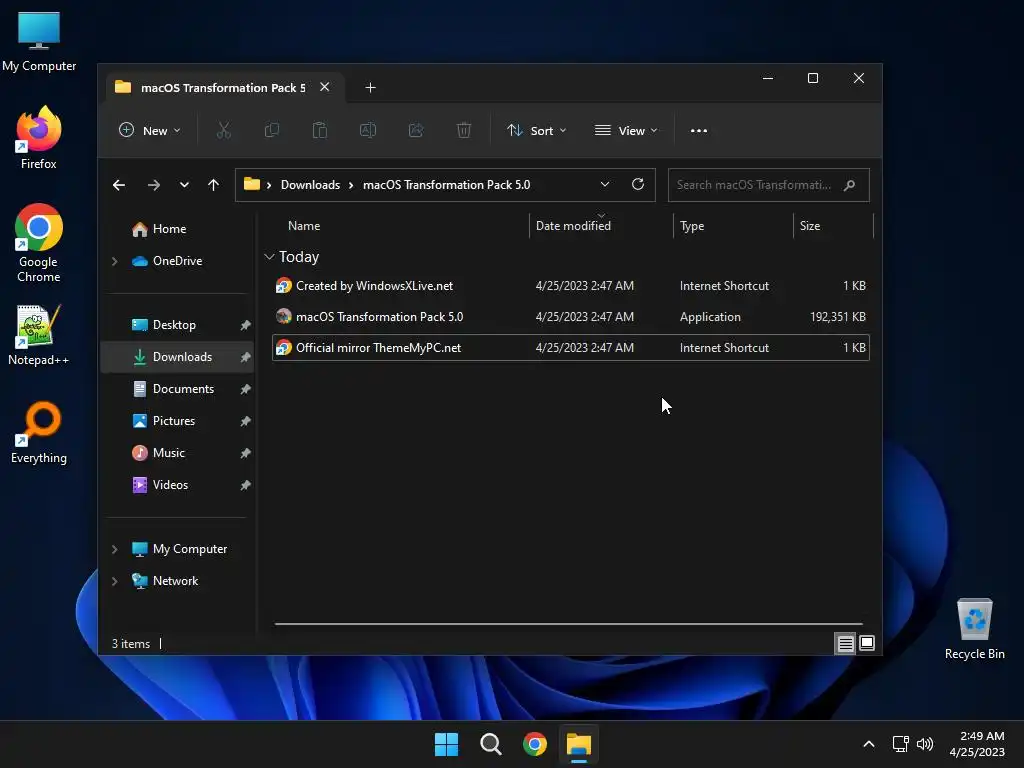The width and height of the screenshot is (1024, 768).
Task: Click the Cut scissors icon in toolbar
Action: [x=223, y=131]
